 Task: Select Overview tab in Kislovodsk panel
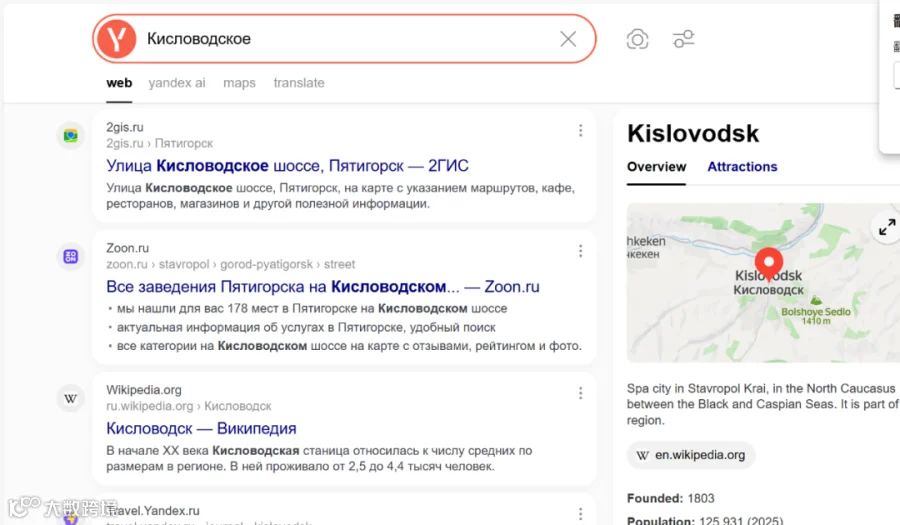[x=656, y=167]
